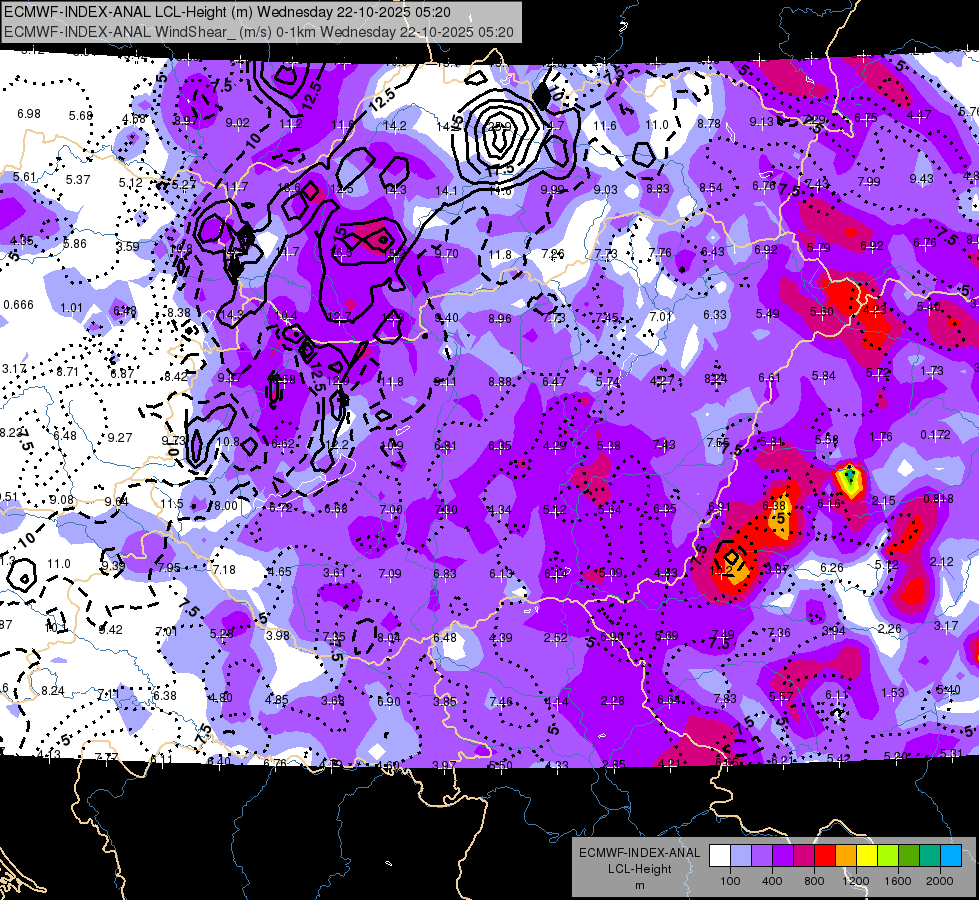Click the wind shear value 1.53
This screenshot has width=979, height=900.
(893, 692)
